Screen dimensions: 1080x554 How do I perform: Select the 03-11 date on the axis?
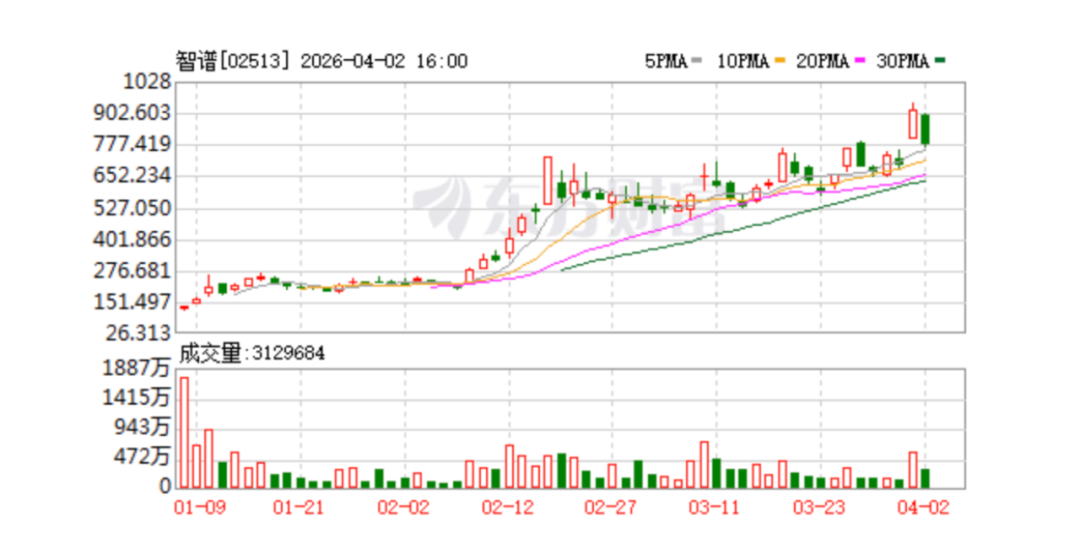(x=716, y=507)
